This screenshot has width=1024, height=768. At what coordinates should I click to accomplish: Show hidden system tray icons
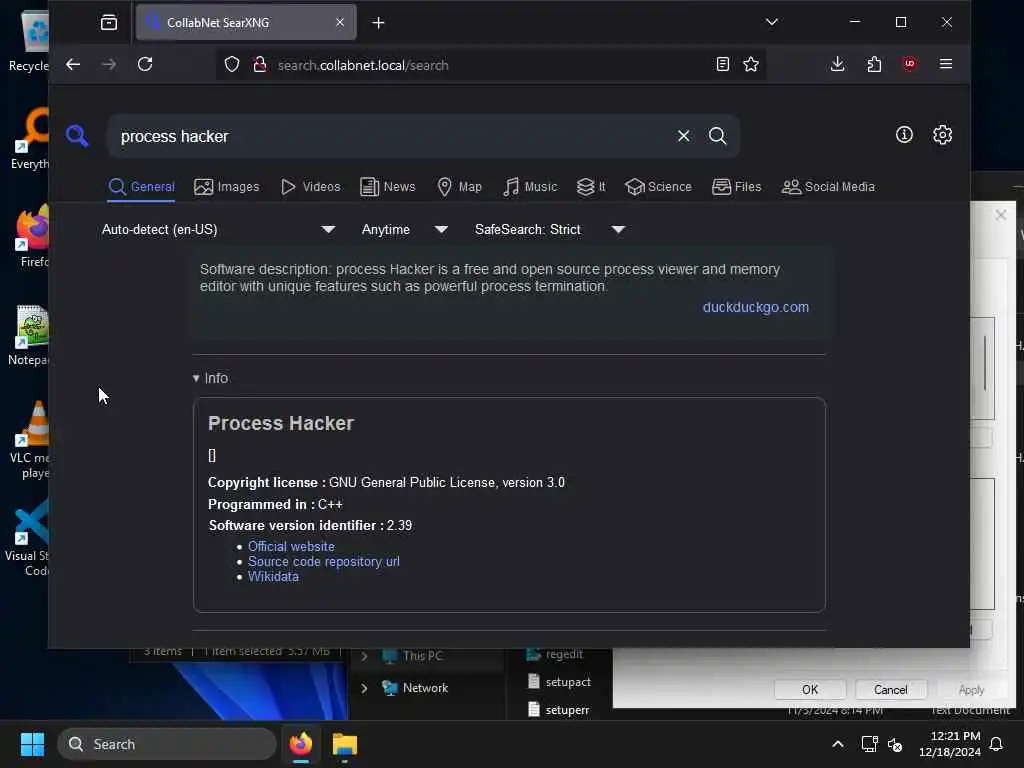click(837, 744)
